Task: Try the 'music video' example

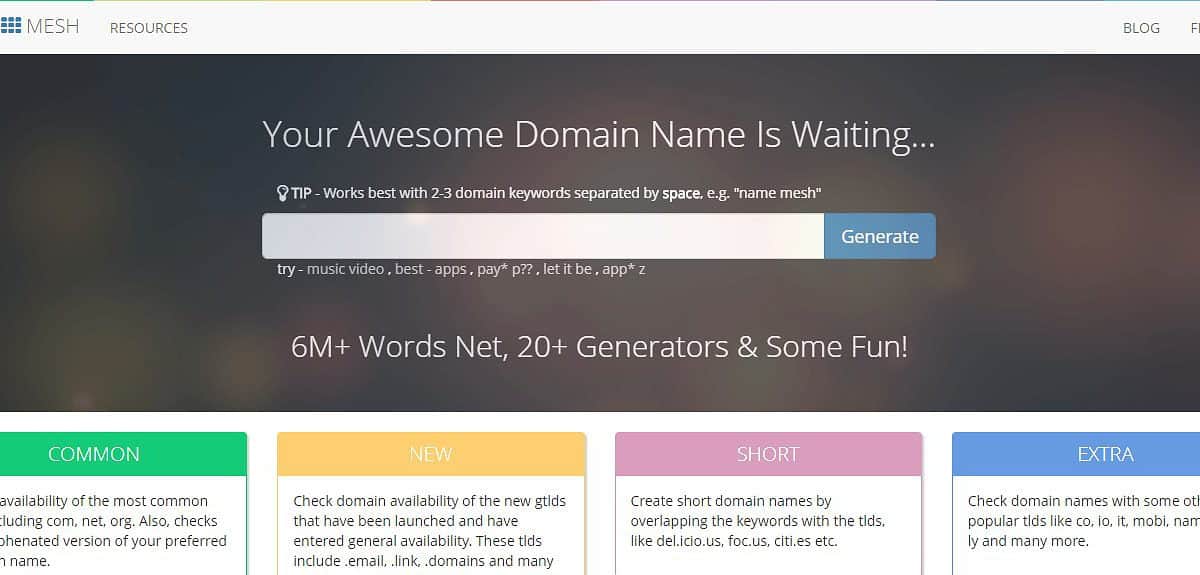Action: click(345, 269)
